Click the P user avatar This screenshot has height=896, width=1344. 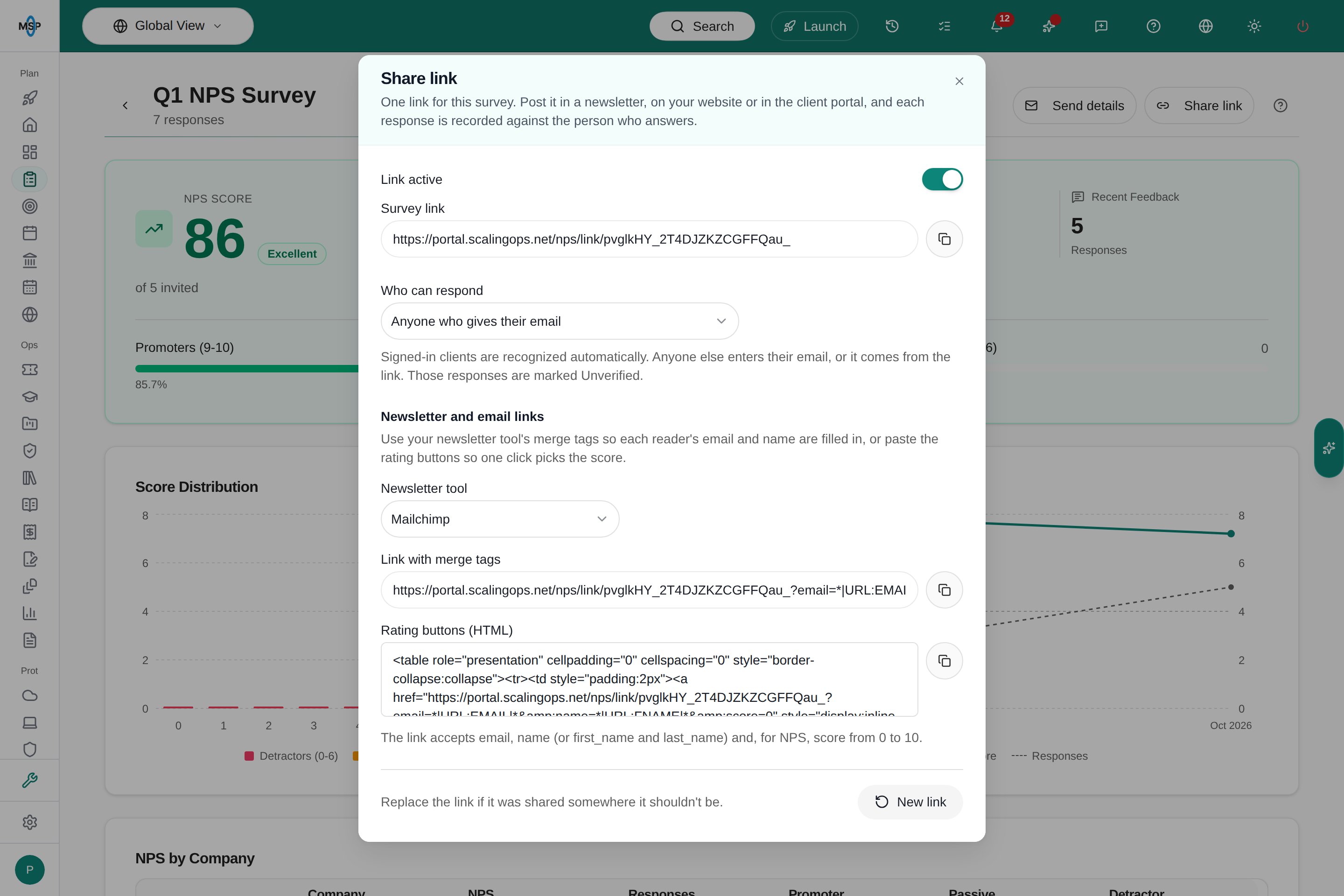coord(30,870)
